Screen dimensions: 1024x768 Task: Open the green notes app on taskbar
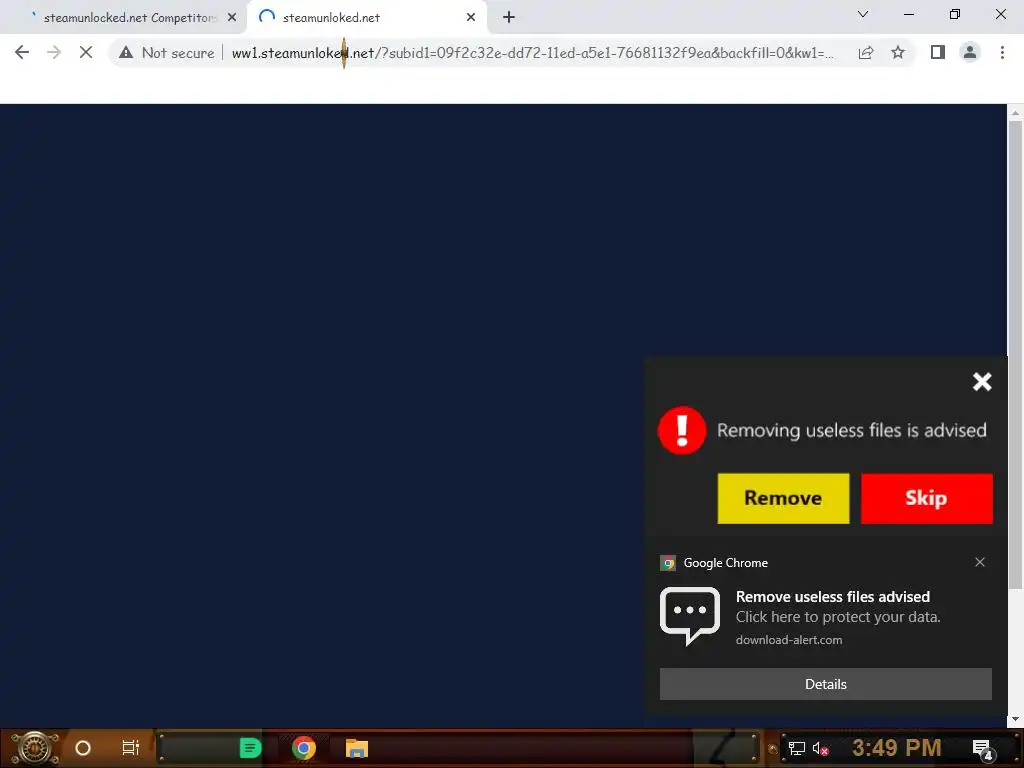point(250,748)
